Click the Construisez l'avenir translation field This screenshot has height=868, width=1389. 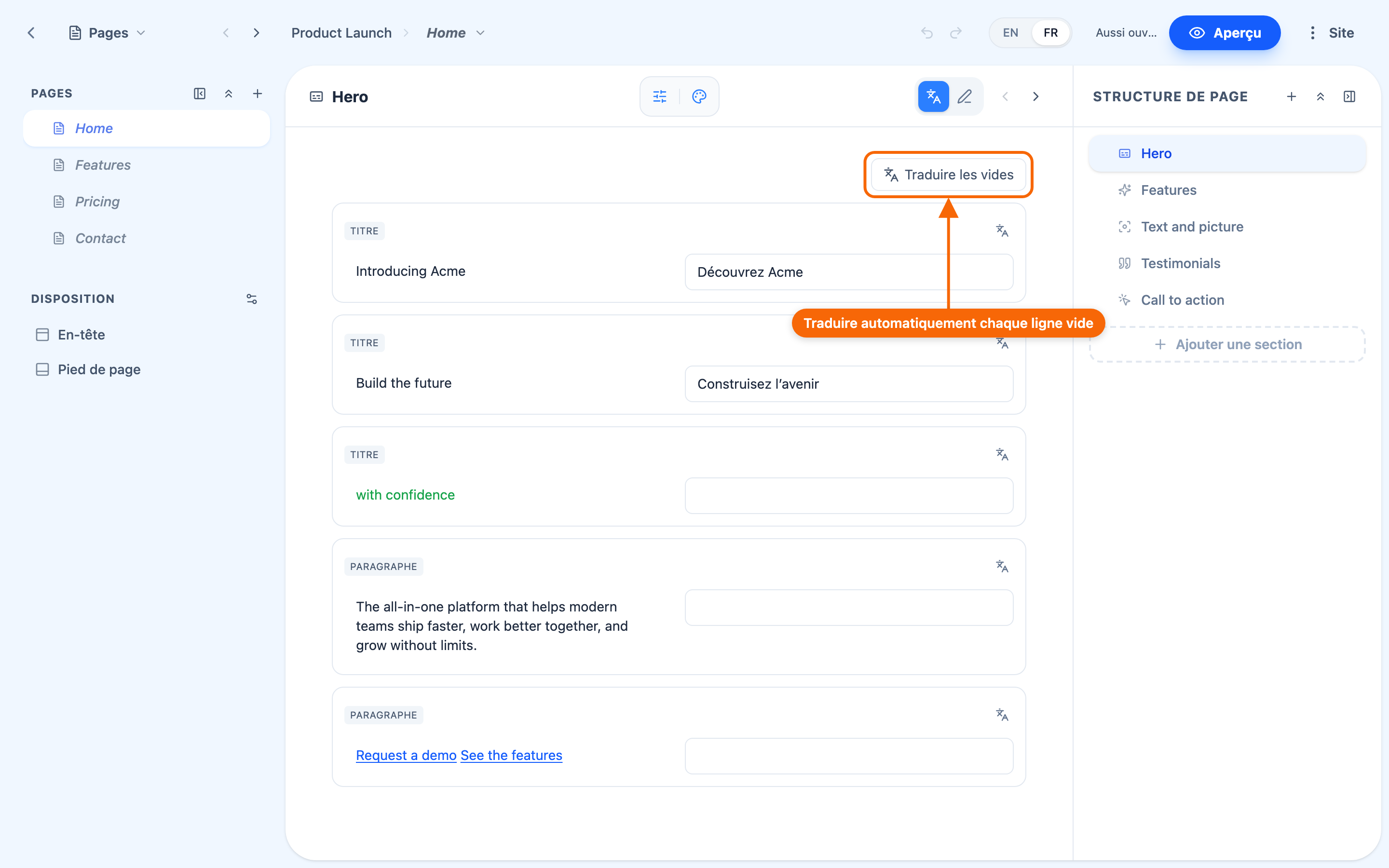[x=849, y=384]
